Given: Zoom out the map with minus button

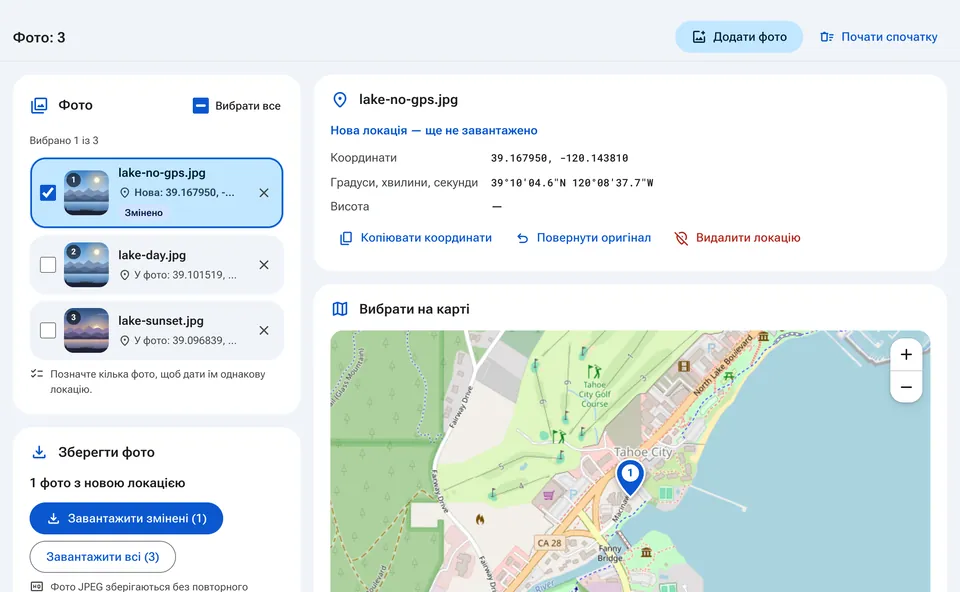Looking at the screenshot, I should pos(906,387).
